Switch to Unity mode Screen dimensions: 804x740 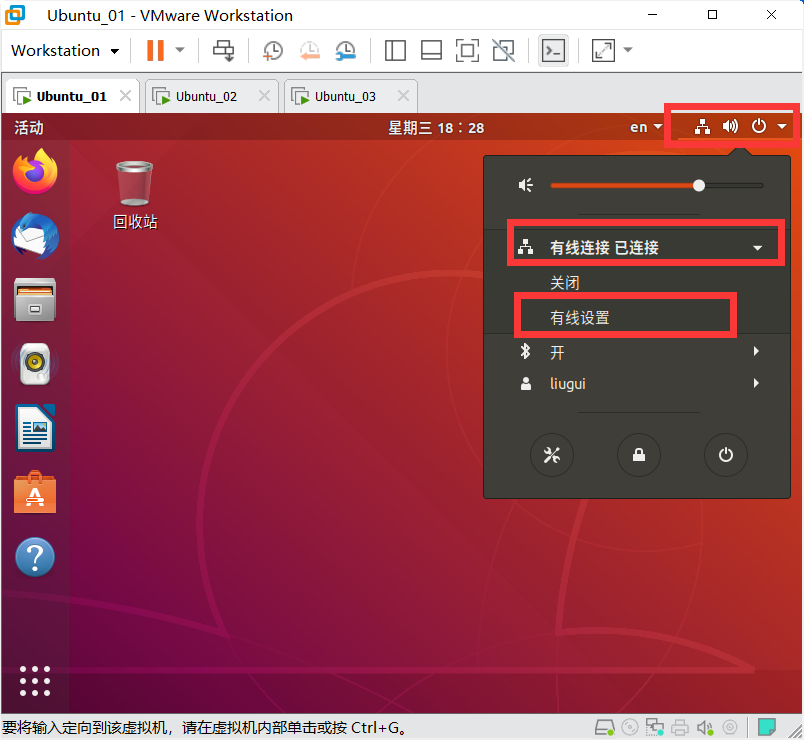[x=504, y=50]
